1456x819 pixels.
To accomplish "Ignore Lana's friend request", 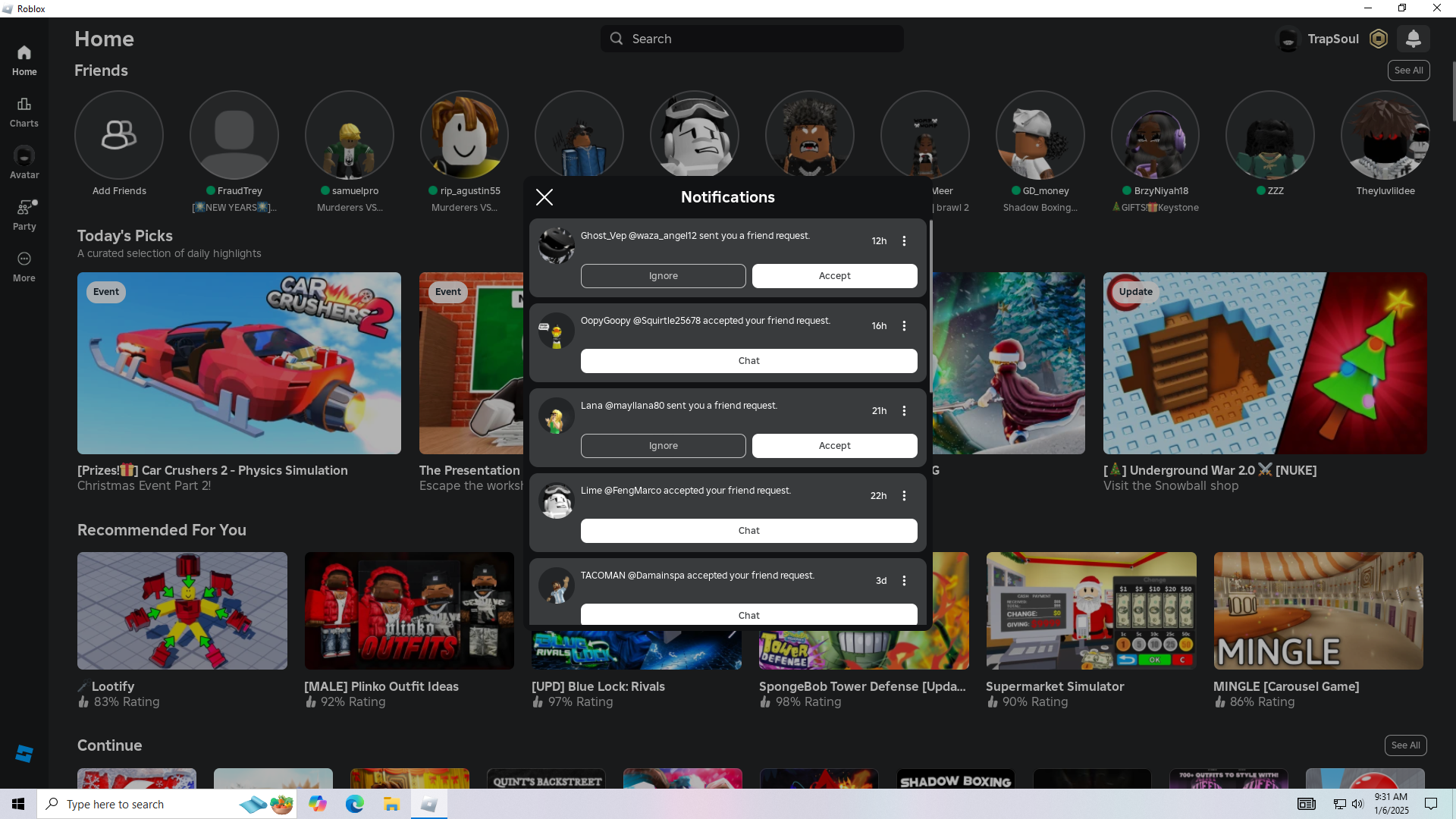I will coord(663,446).
